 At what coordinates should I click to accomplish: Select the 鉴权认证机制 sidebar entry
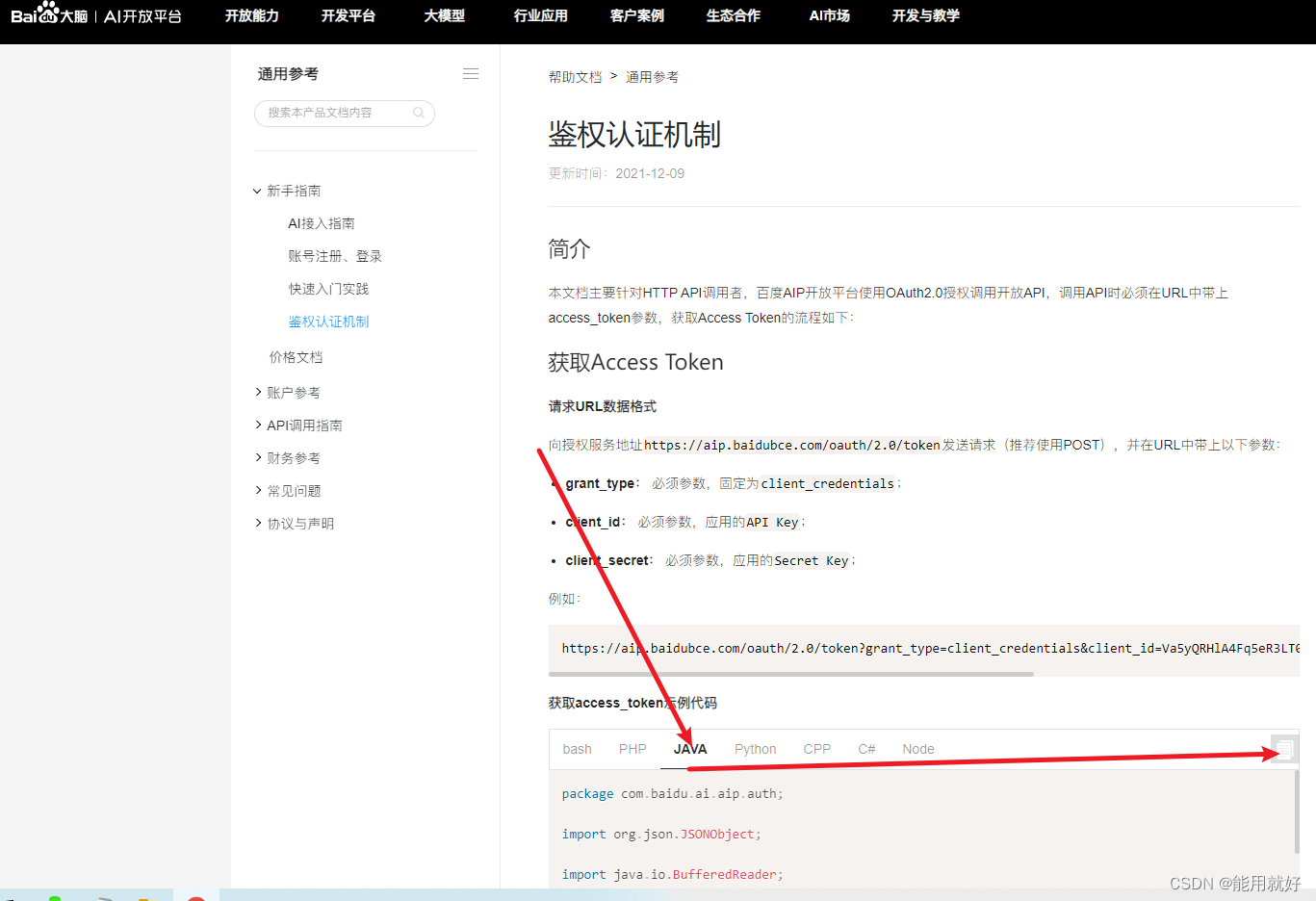(328, 322)
